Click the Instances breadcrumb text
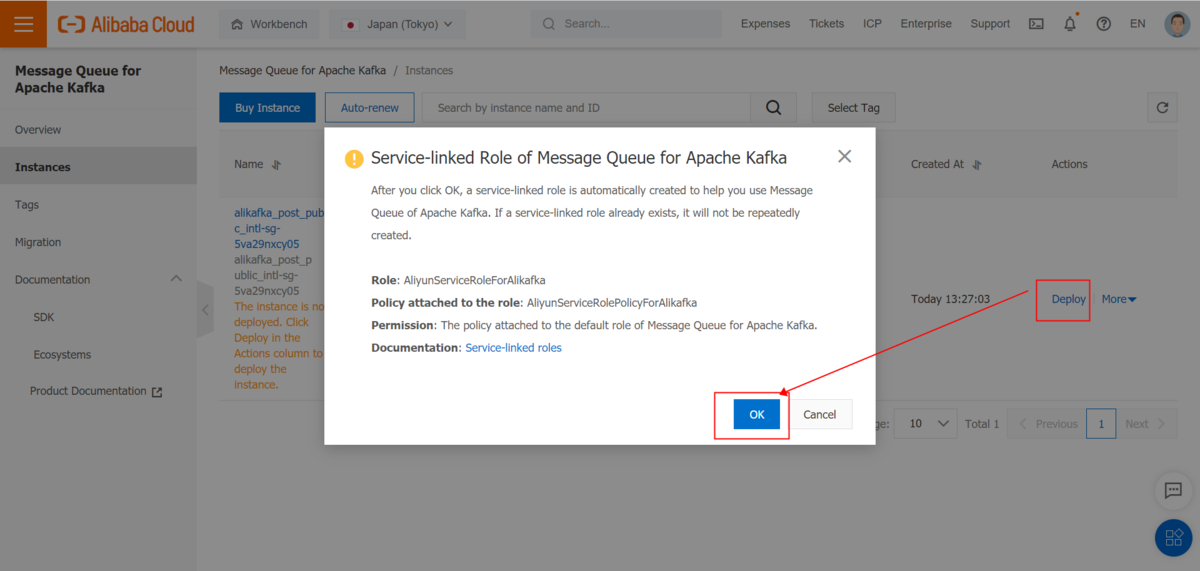The image size is (1200, 571). click(x=429, y=71)
